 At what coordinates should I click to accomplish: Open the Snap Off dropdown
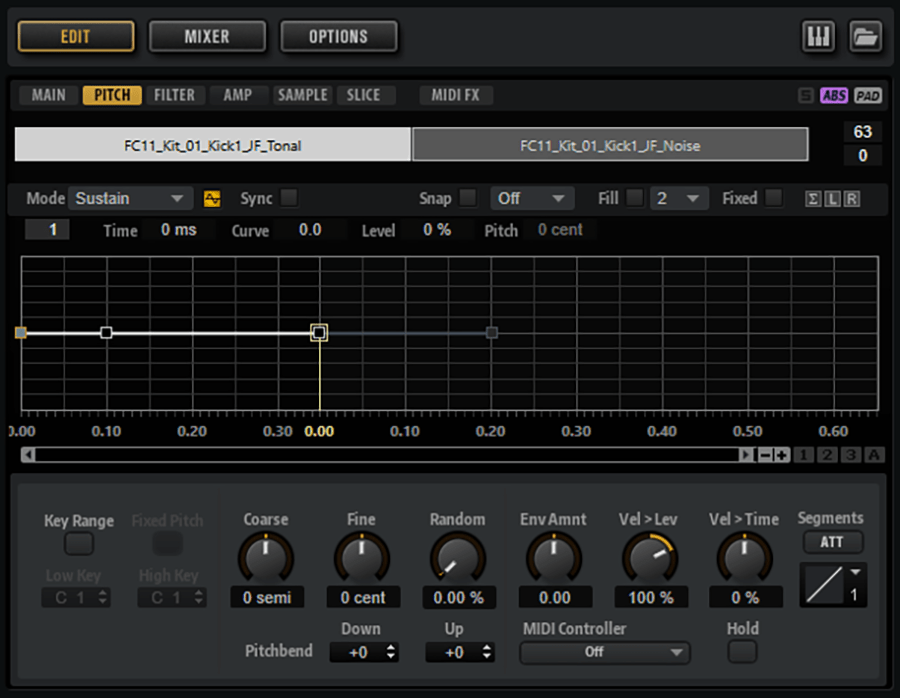532,198
